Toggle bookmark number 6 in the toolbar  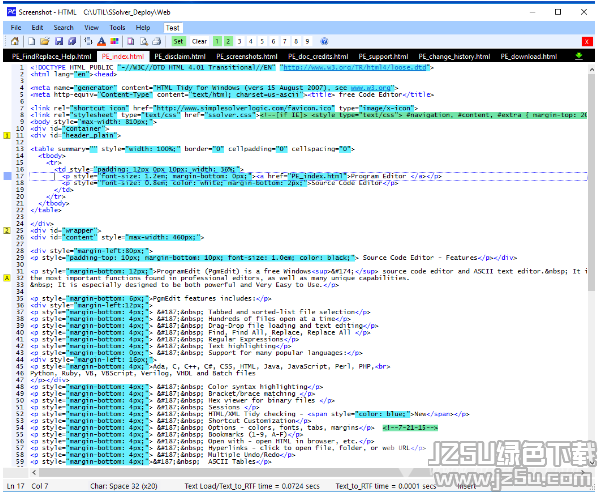273,41
